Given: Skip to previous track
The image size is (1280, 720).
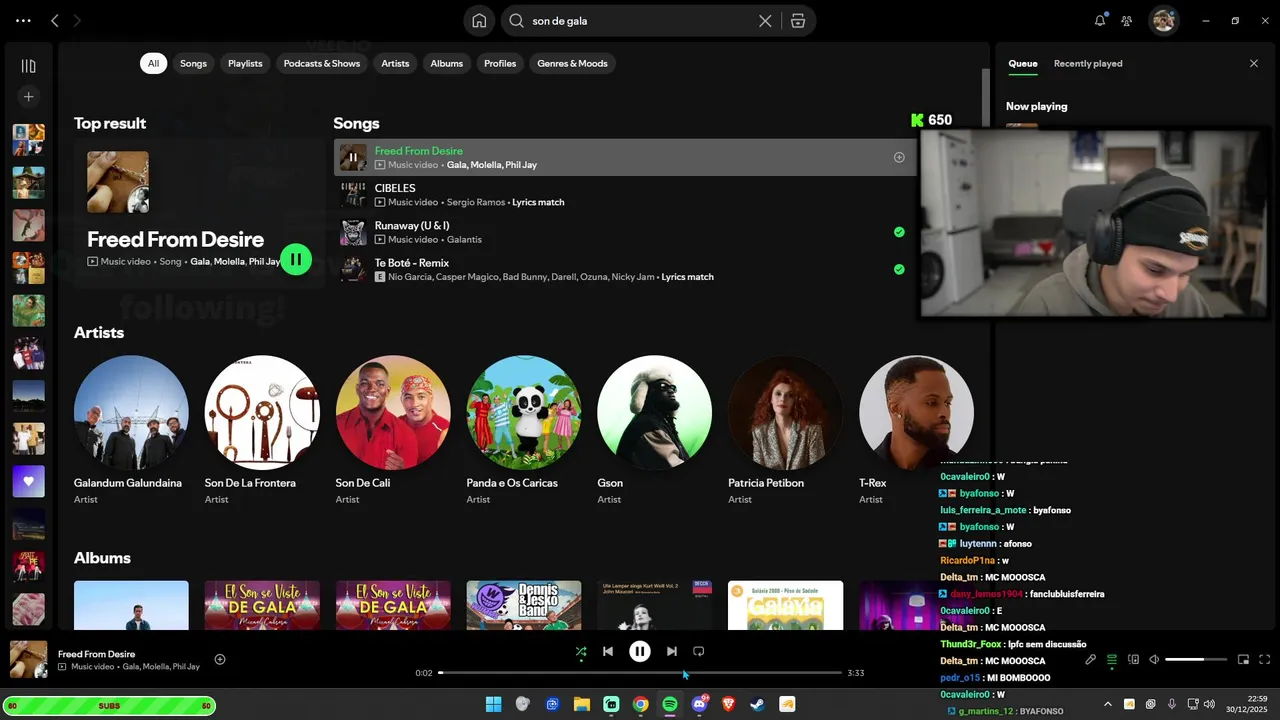Looking at the screenshot, I should (608, 652).
